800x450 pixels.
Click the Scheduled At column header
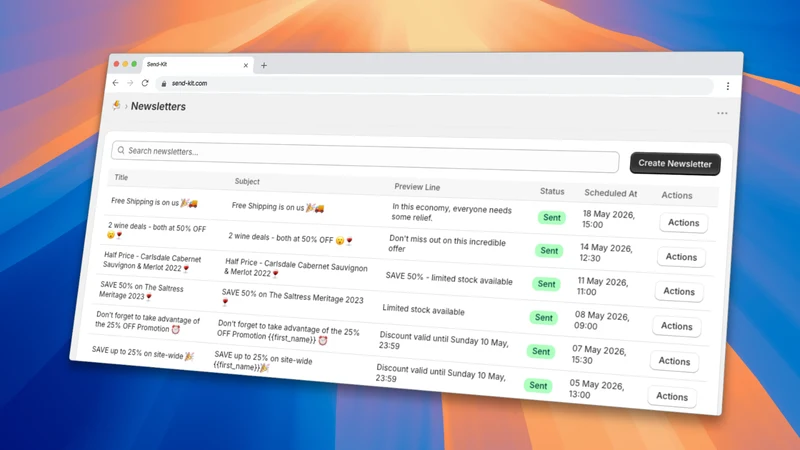coord(611,193)
